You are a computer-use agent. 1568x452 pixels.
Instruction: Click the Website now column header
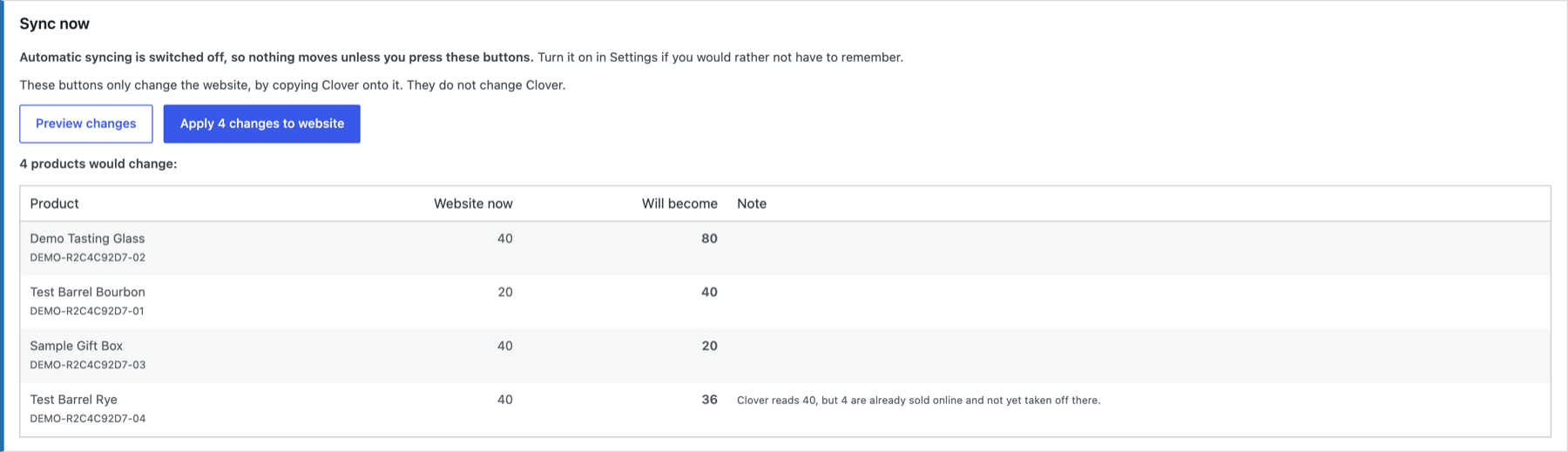[x=473, y=204]
